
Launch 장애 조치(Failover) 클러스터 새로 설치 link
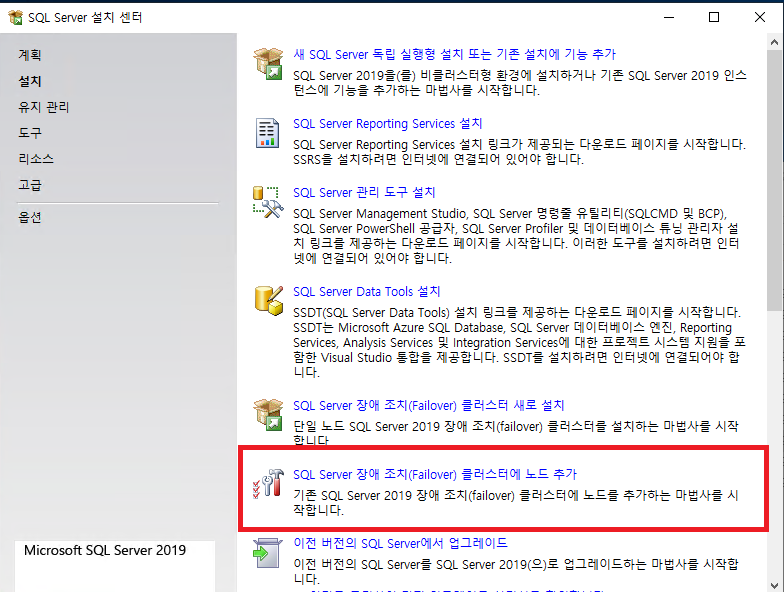428,405
